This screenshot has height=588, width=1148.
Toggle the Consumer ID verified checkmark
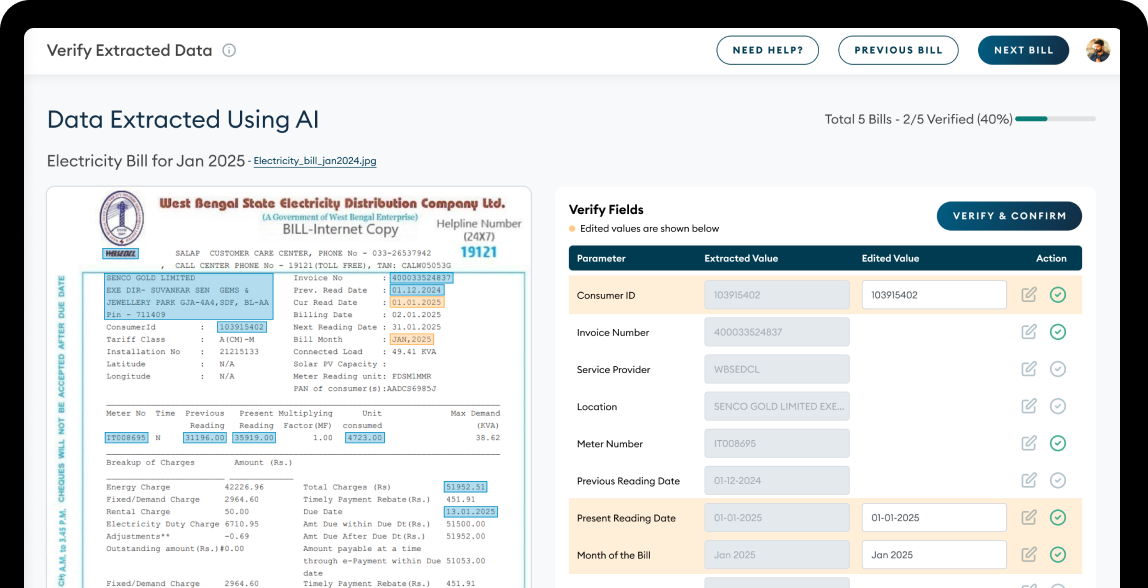(x=1058, y=295)
